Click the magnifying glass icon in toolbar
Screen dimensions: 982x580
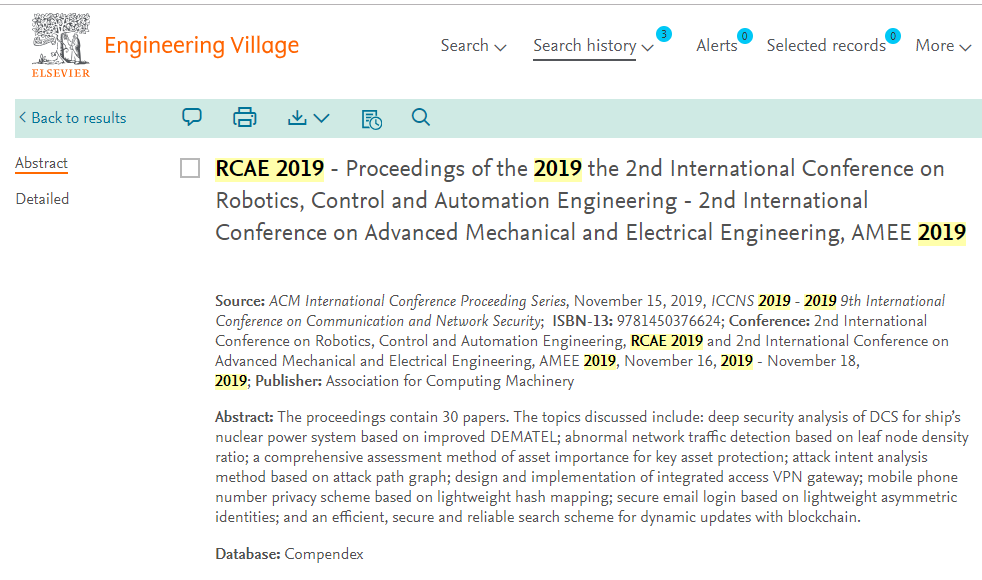coord(421,118)
